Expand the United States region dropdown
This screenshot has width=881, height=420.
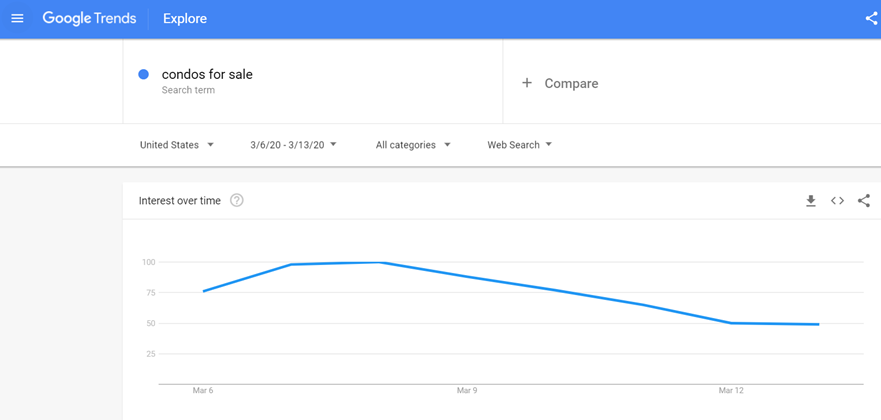point(176,145)
